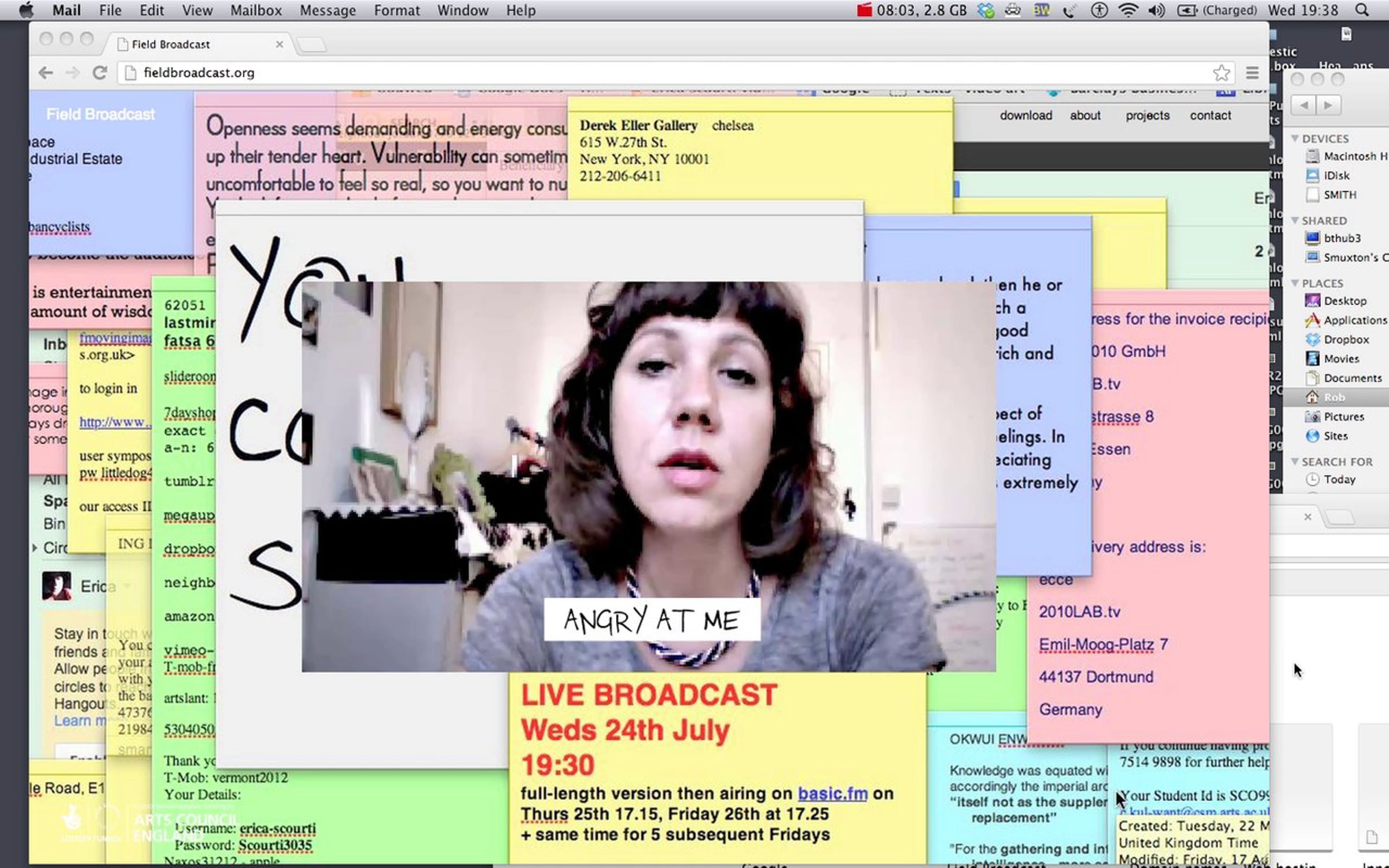This screenshot has height=868, width=1389.
Task: Open the Window menu
Action: click(462, 10)
